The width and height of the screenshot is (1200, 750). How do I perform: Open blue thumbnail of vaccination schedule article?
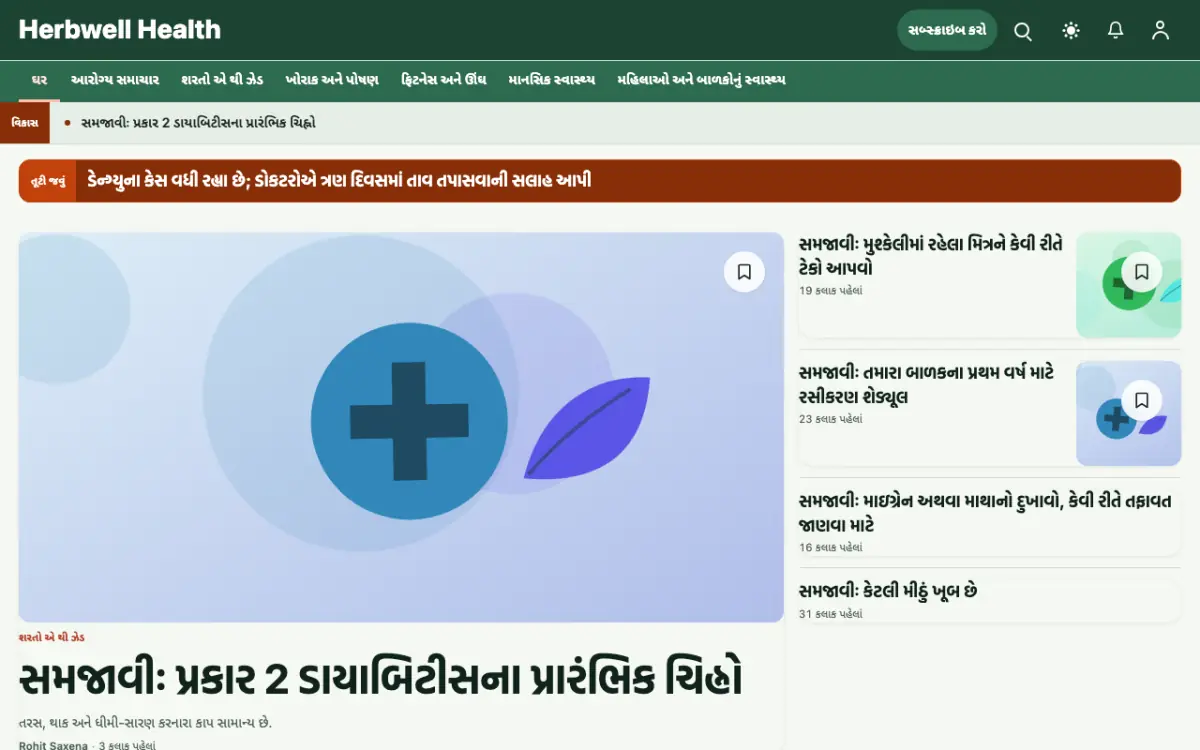(1128, 413)
